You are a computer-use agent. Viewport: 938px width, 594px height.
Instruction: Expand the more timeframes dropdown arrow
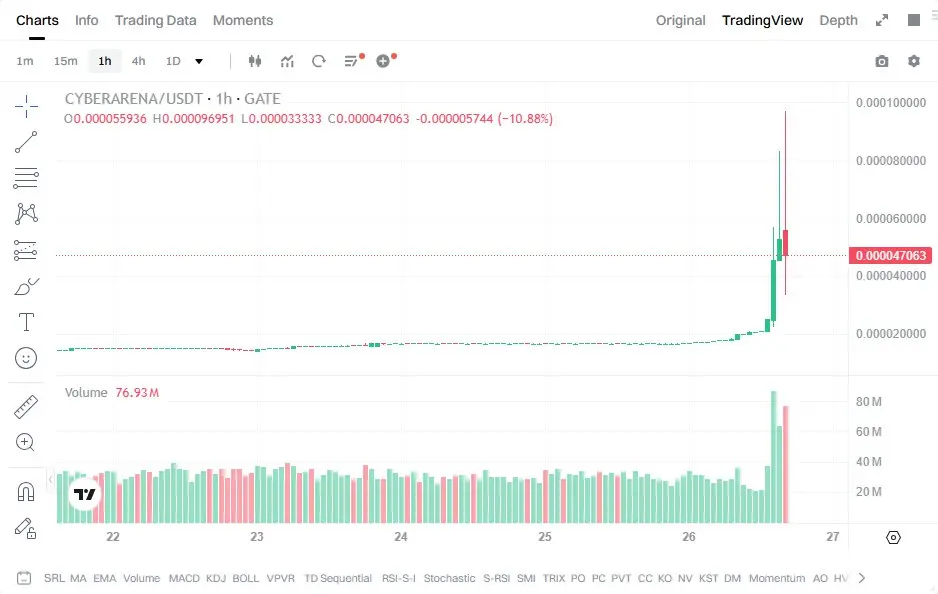(x=199, y=61)
